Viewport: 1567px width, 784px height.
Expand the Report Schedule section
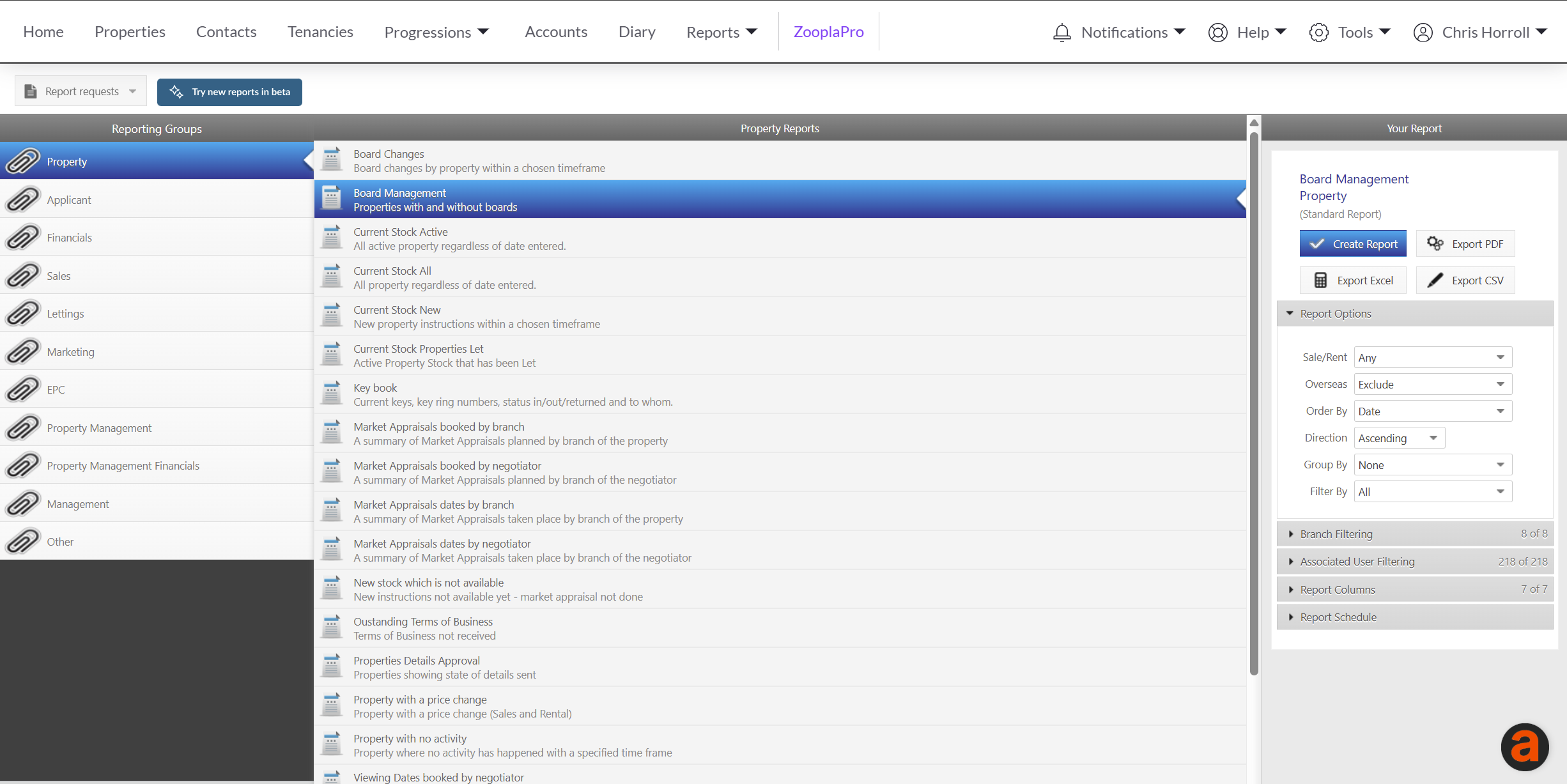point(1415,617)
